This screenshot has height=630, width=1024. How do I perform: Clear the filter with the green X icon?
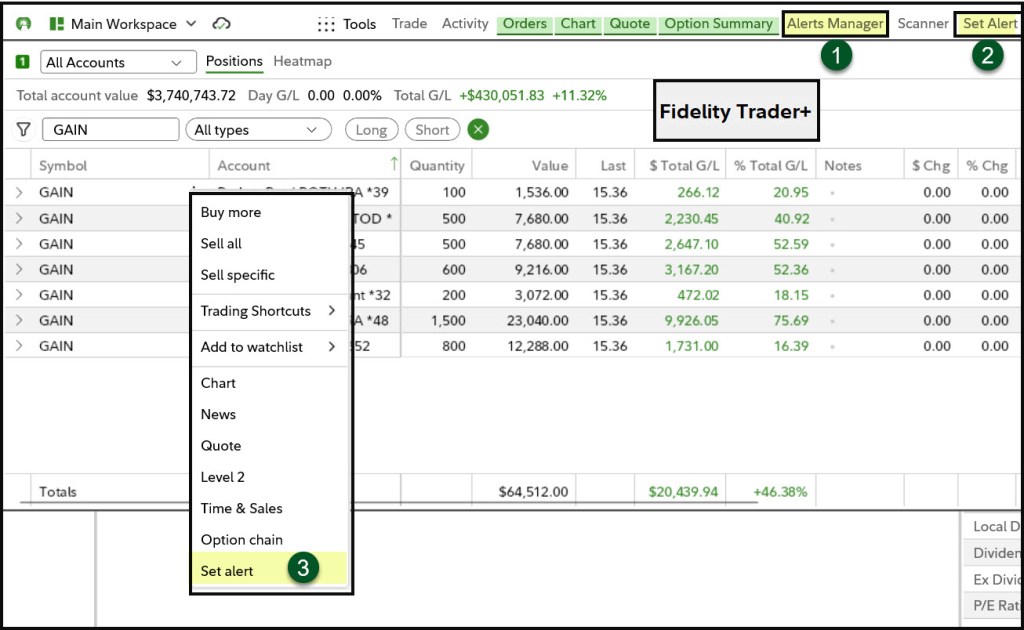[x=478, y=130]
